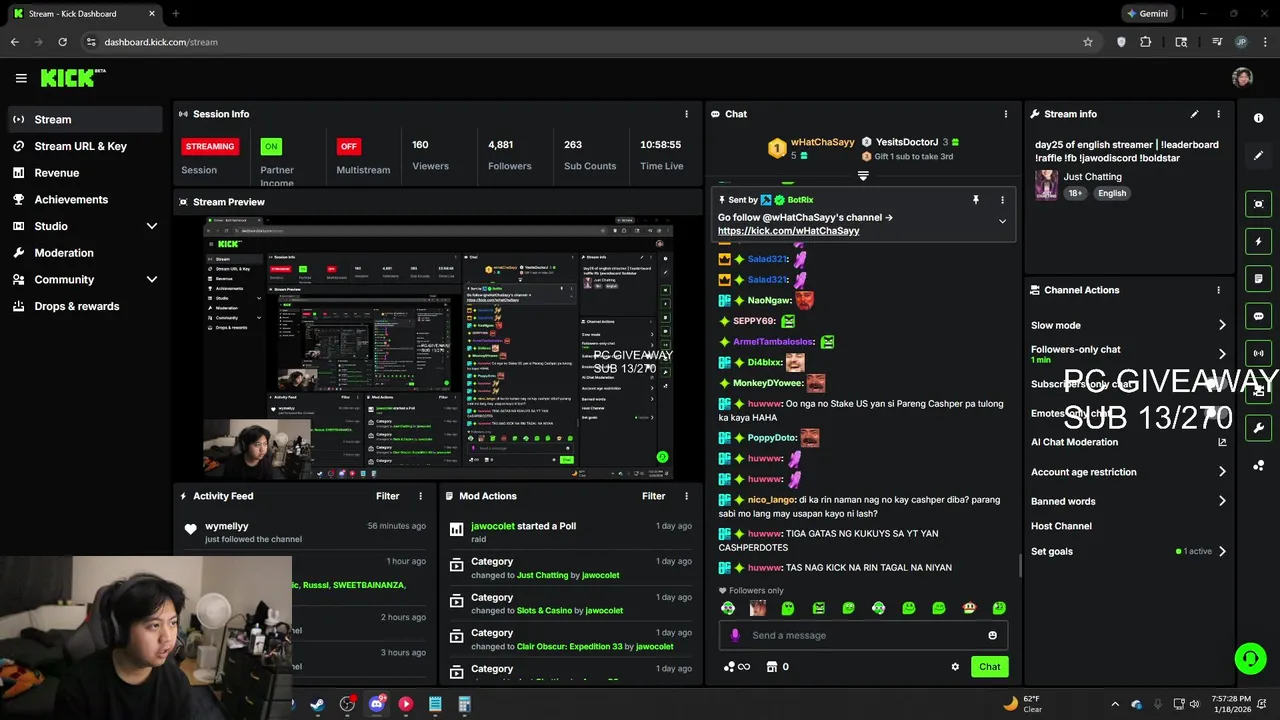Open Gemini button in browser title bar
1280x720 pixels.
[x=1147, y=14]
